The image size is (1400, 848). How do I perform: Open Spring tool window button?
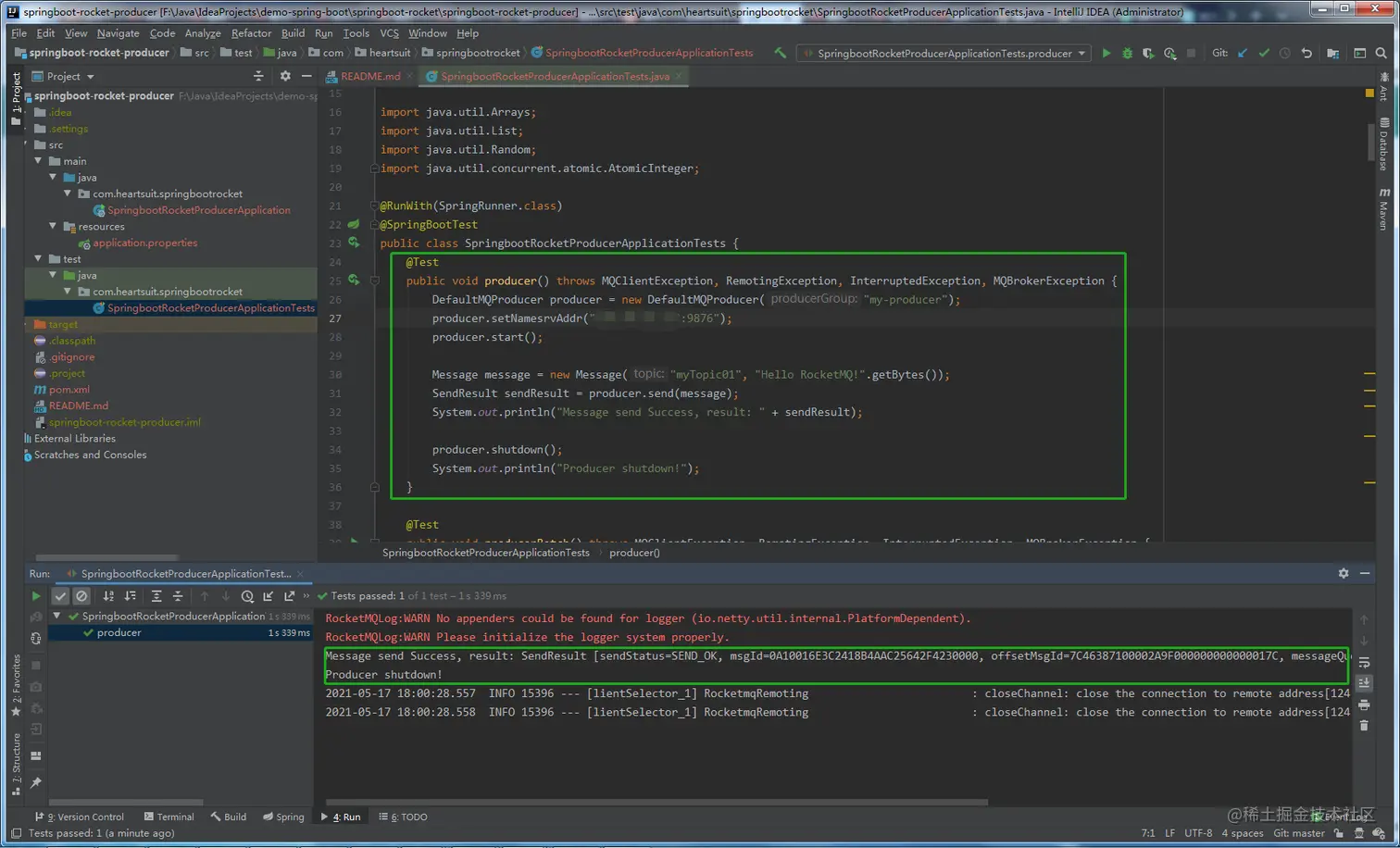tap(283, 817)
